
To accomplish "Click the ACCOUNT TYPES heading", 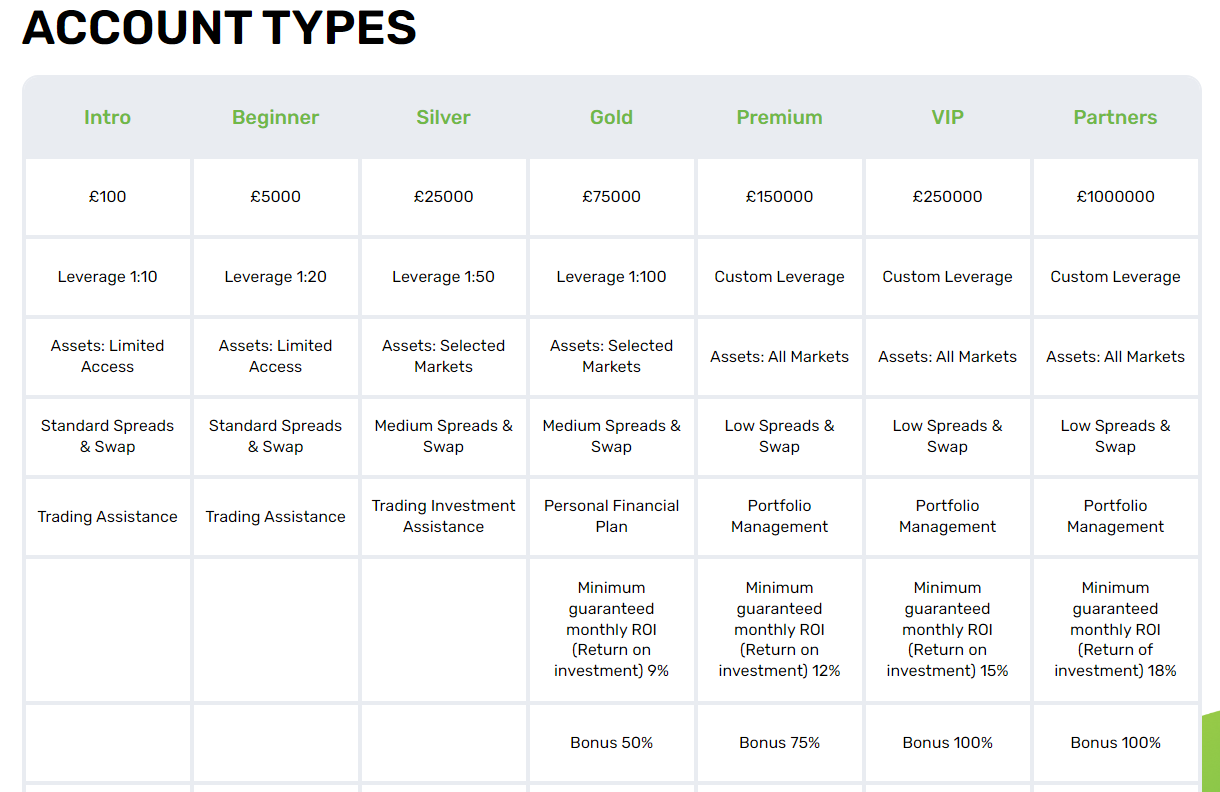I will tap(219, 28).
